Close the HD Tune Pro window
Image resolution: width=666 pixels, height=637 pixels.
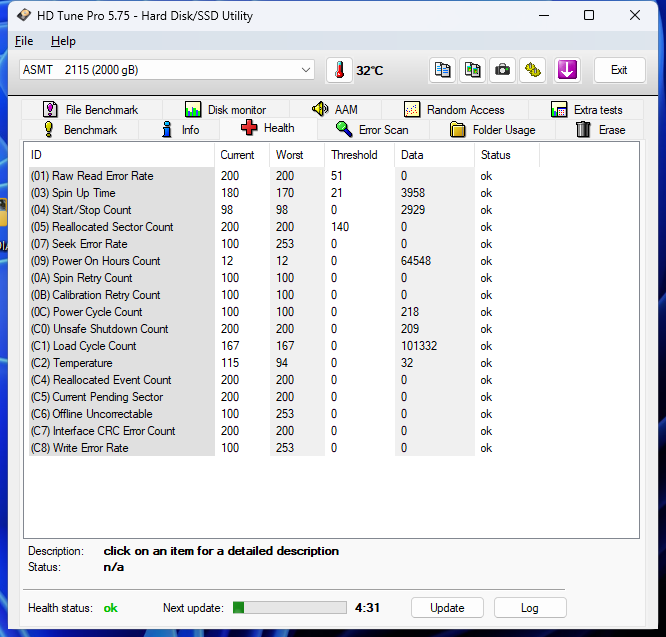[635, 16]
